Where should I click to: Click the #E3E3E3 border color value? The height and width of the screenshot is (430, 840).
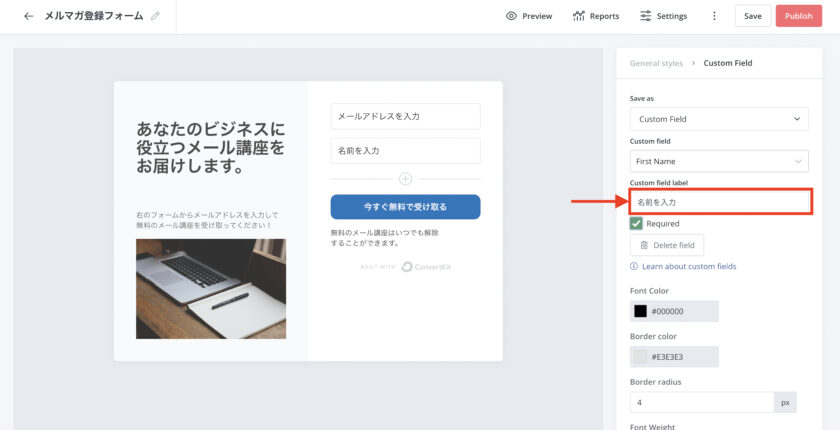click(667, 357)
